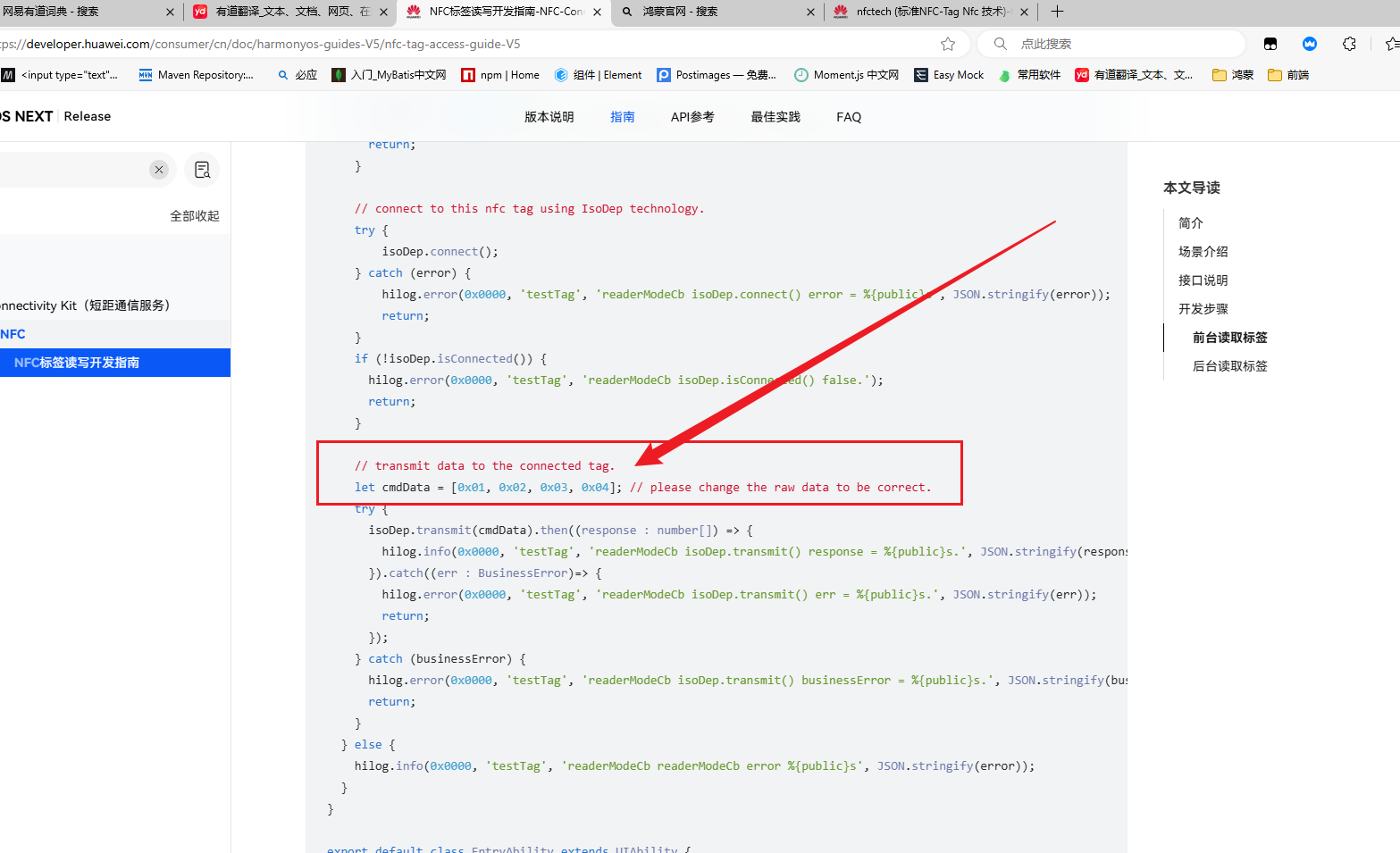
Task: Close the 鸿蒙官网 search tab
Action: click(x=810, y=12)
